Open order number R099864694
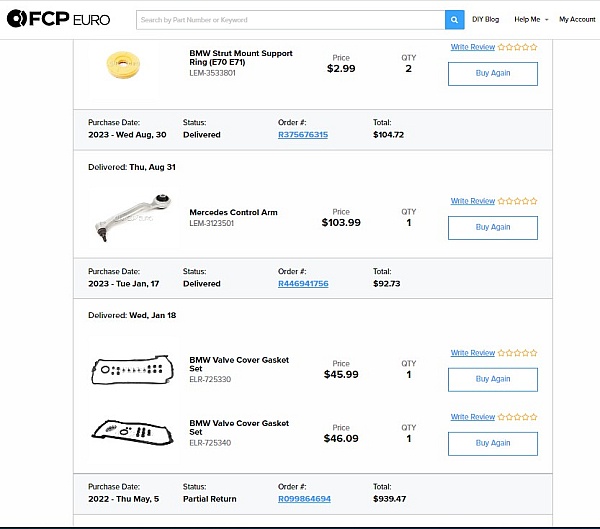The image size is (600, 529). pyautogui.click(x=304, y=499)
